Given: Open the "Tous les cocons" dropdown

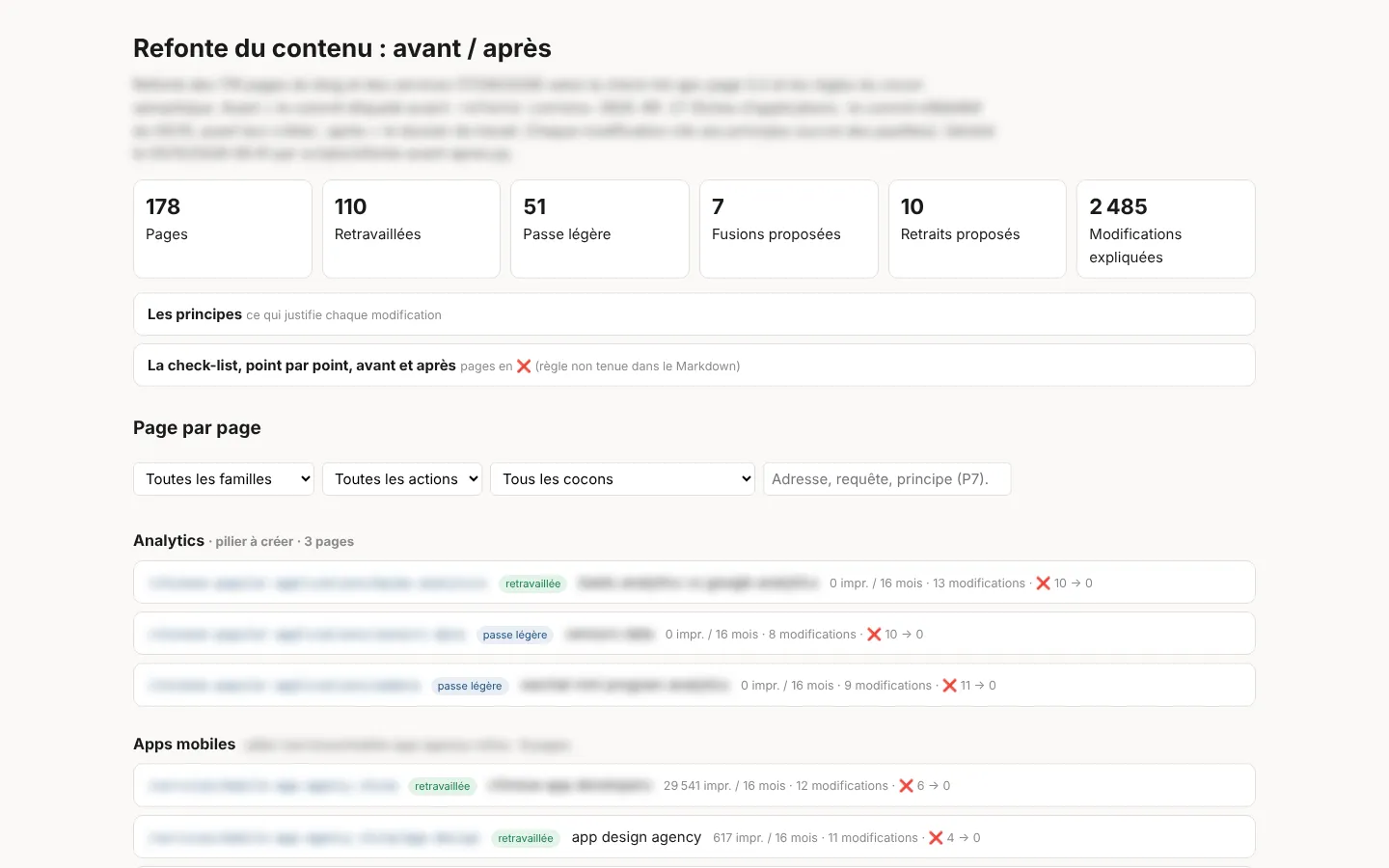Looking at the screenshot, I should click(x=622, y=479).
